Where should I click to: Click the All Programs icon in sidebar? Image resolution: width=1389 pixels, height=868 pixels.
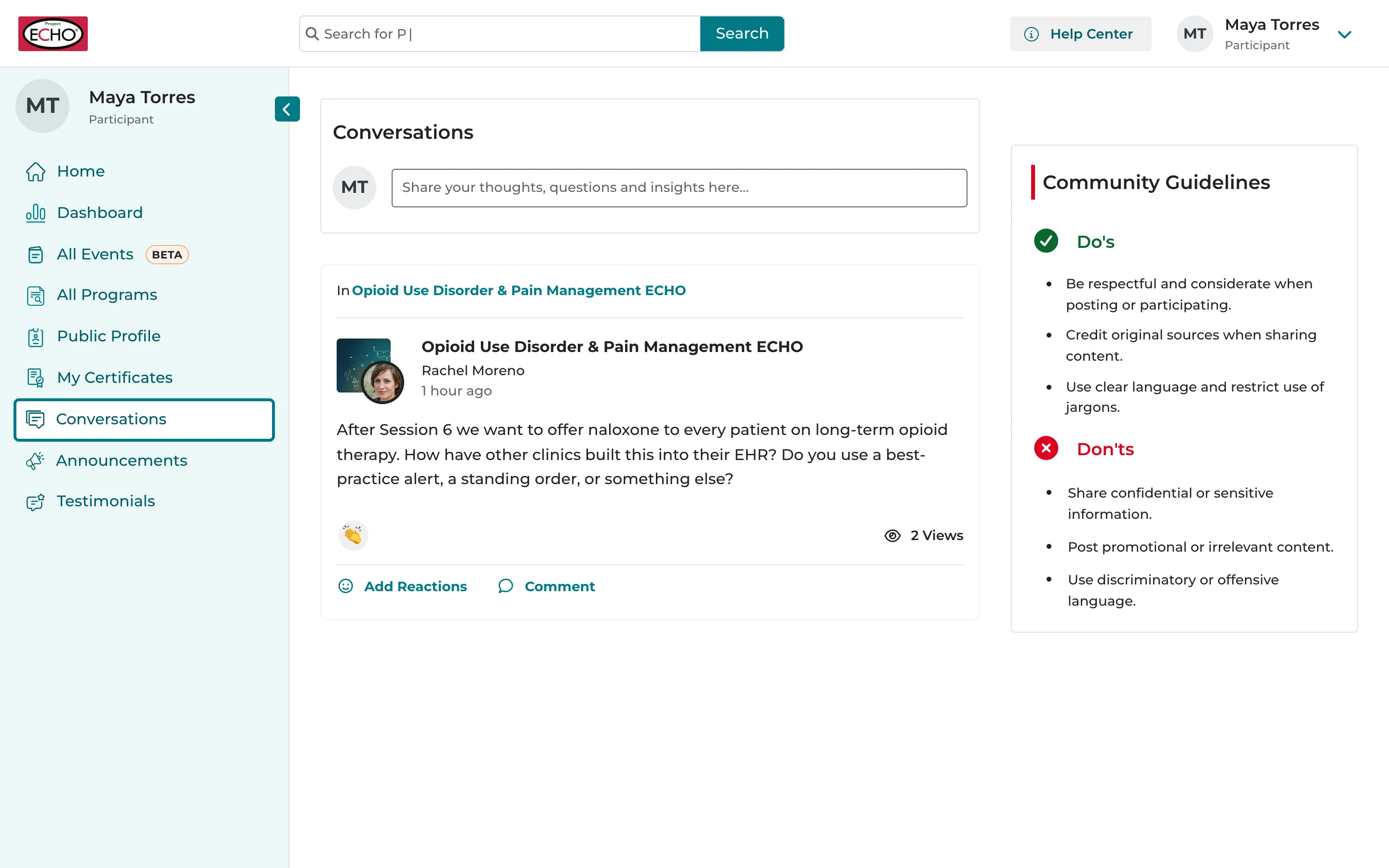pos(36,295)
